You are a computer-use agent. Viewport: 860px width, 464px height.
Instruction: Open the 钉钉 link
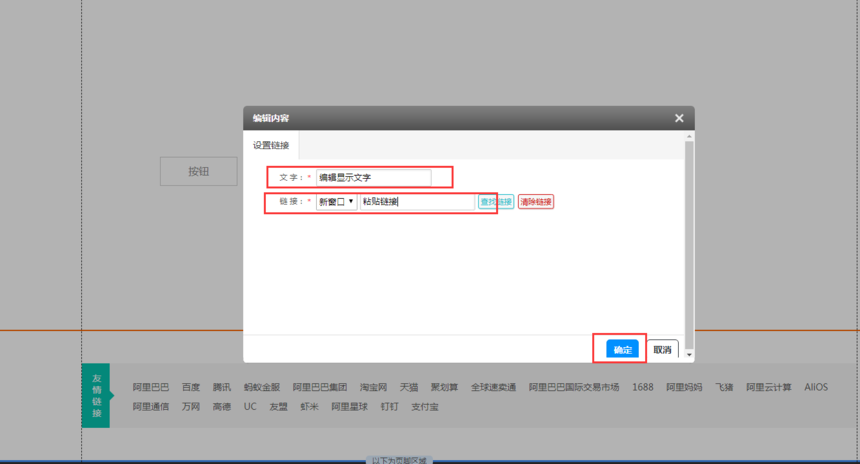tap(389, 407)
